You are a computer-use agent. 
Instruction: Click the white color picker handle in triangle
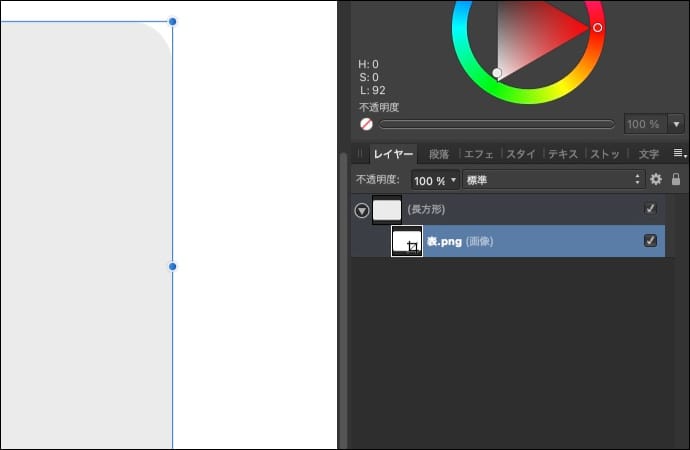497,73
